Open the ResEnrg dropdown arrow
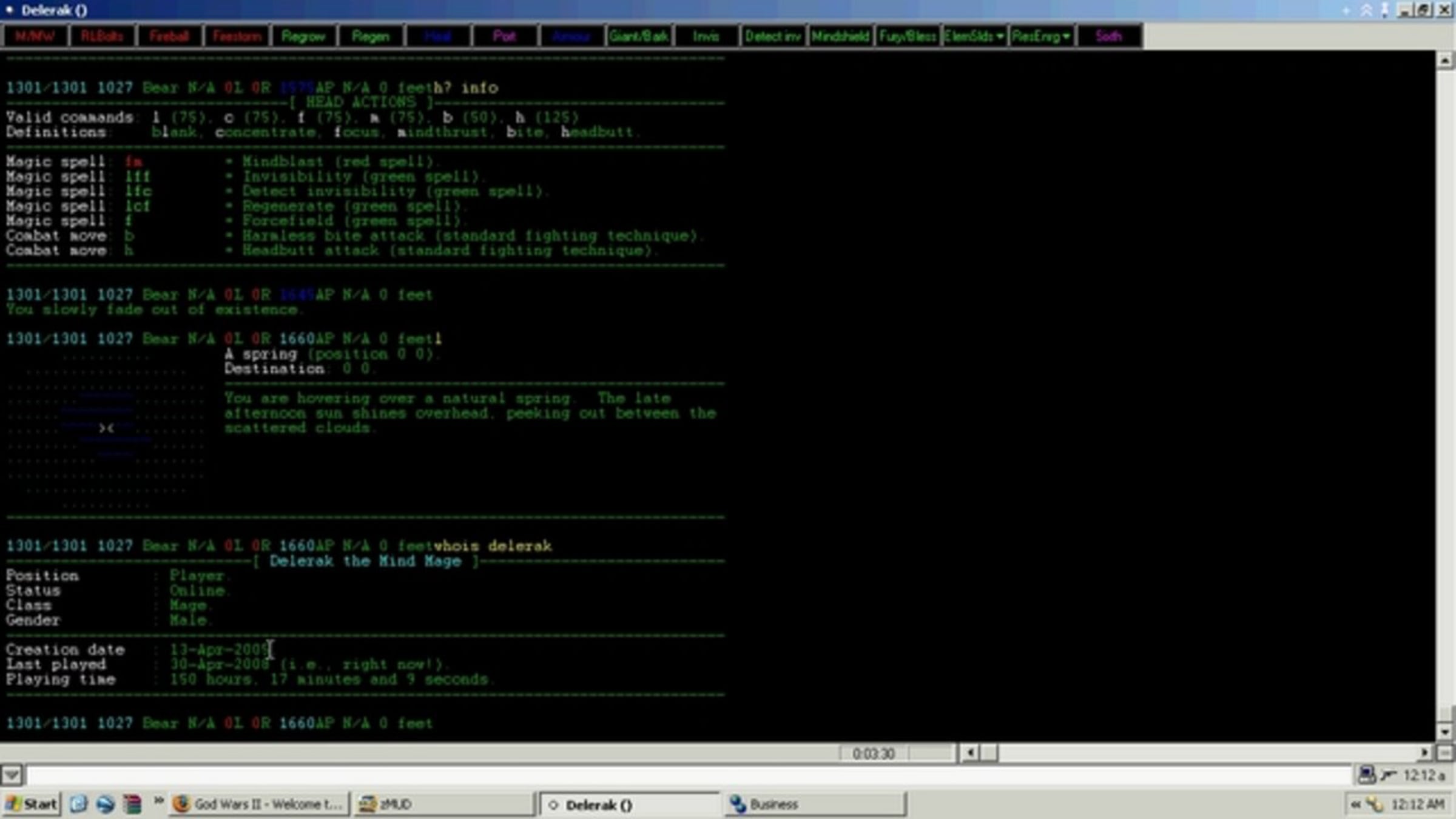 pyautogui.click(x=1066, y=36)
